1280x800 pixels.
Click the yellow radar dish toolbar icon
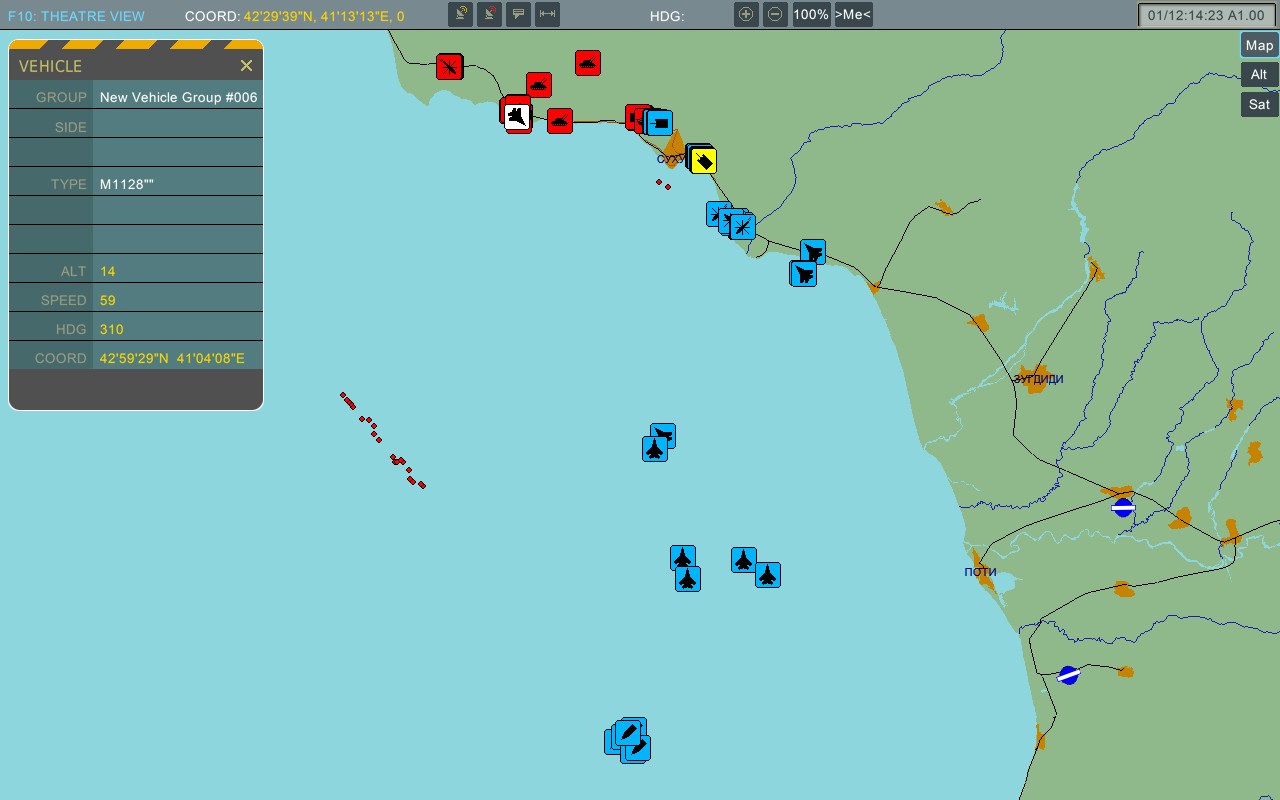coord(460,14)
